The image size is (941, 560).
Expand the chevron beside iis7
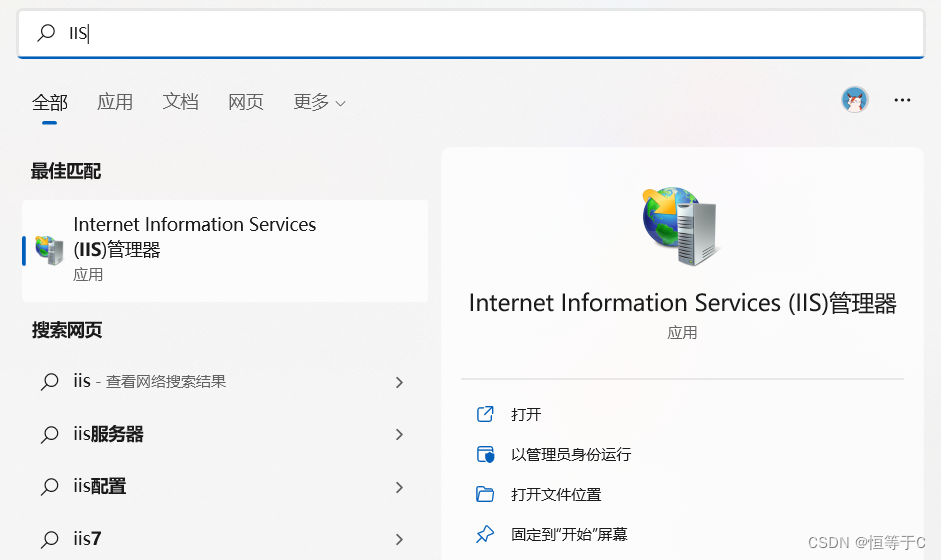pos(399,540)
